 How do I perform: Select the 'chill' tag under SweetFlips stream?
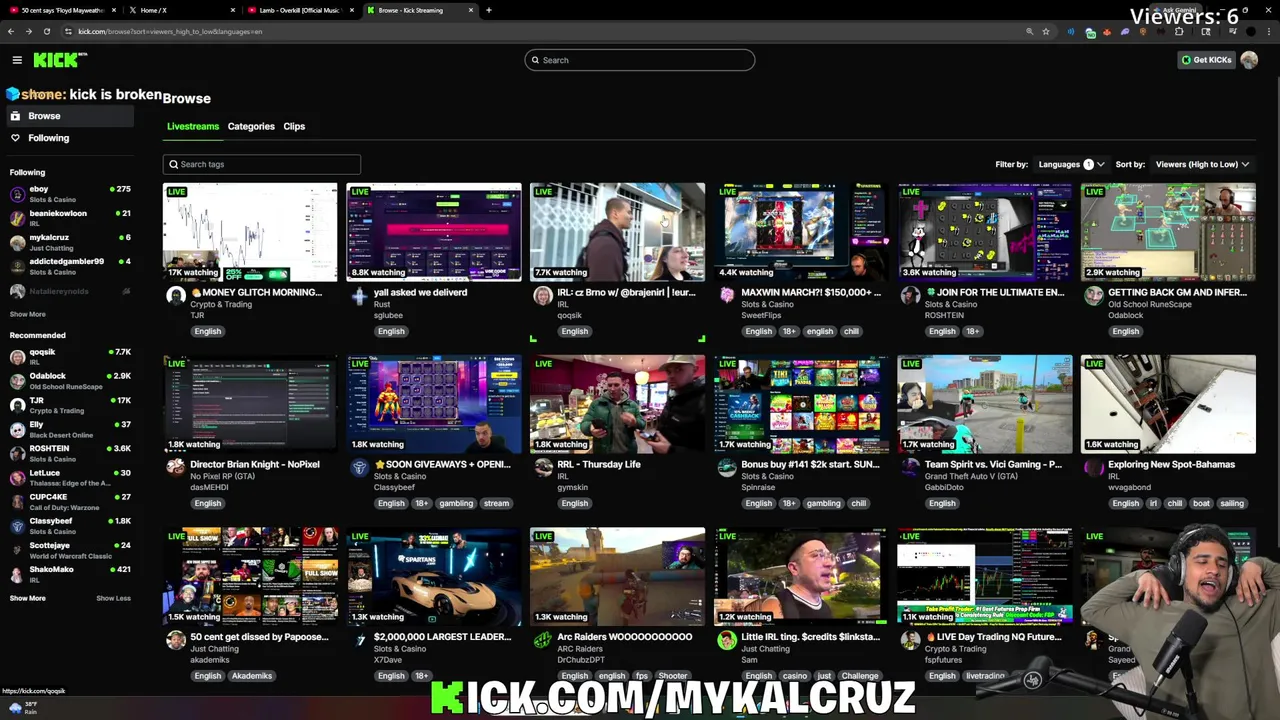(x=851, y=331)
